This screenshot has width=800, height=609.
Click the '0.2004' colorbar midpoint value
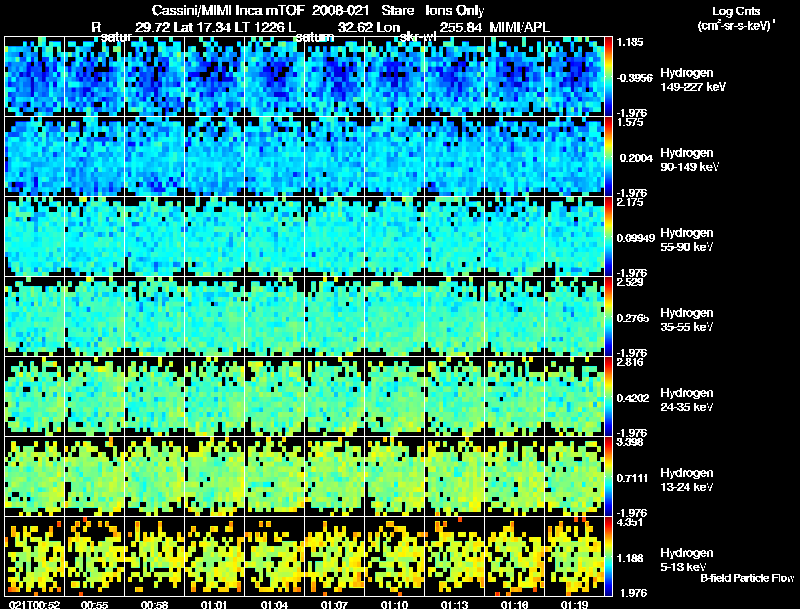pyautogui.click(x=636, y=158)
